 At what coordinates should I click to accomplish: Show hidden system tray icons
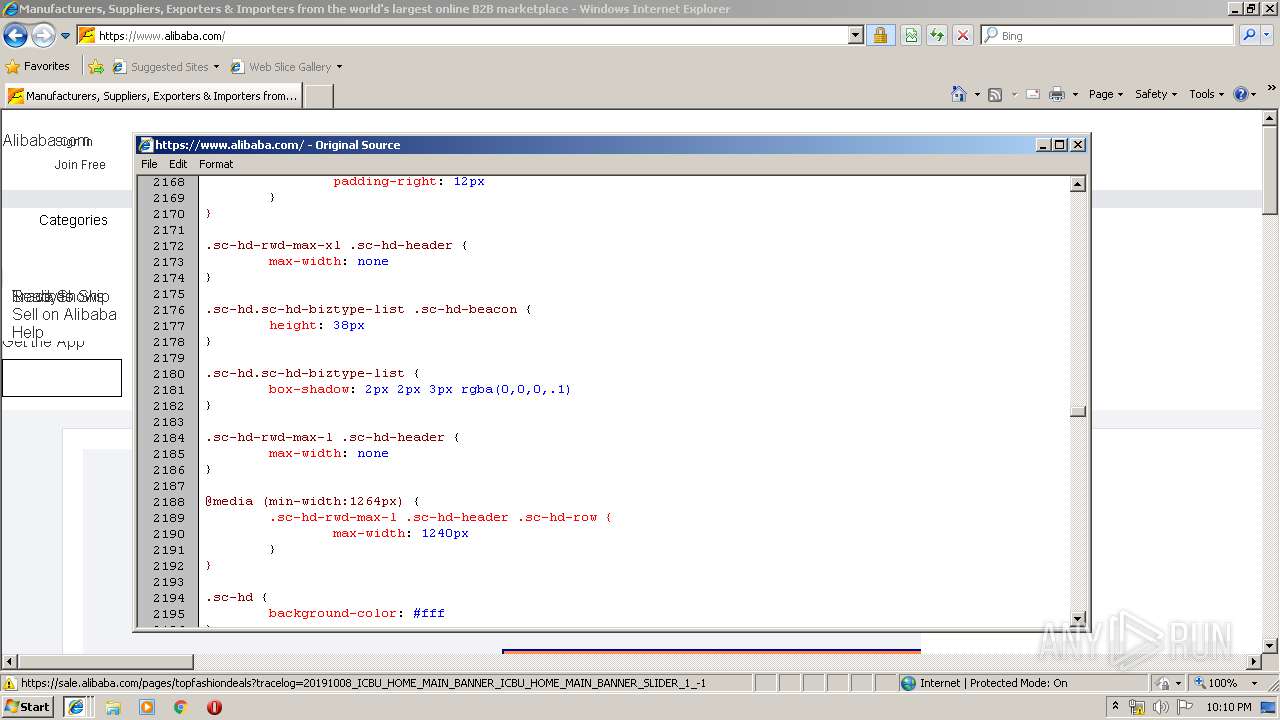pos(1116,707)
